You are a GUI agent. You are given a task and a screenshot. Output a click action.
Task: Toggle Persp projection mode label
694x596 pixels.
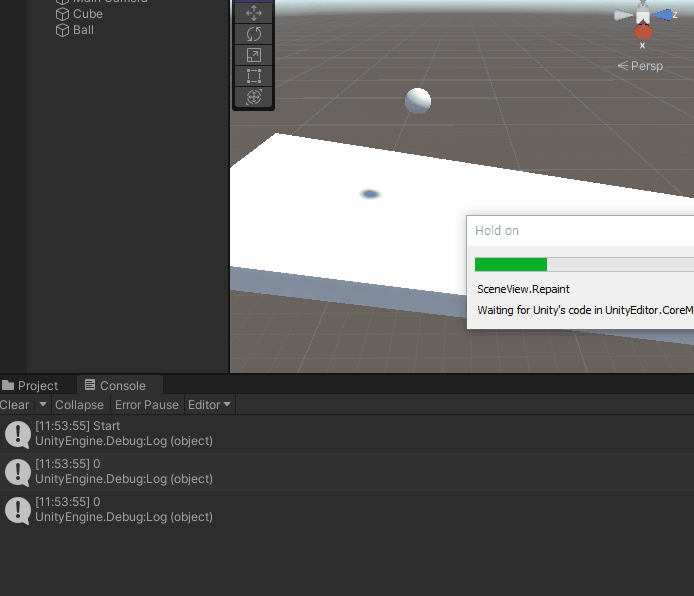pos(640,66)
